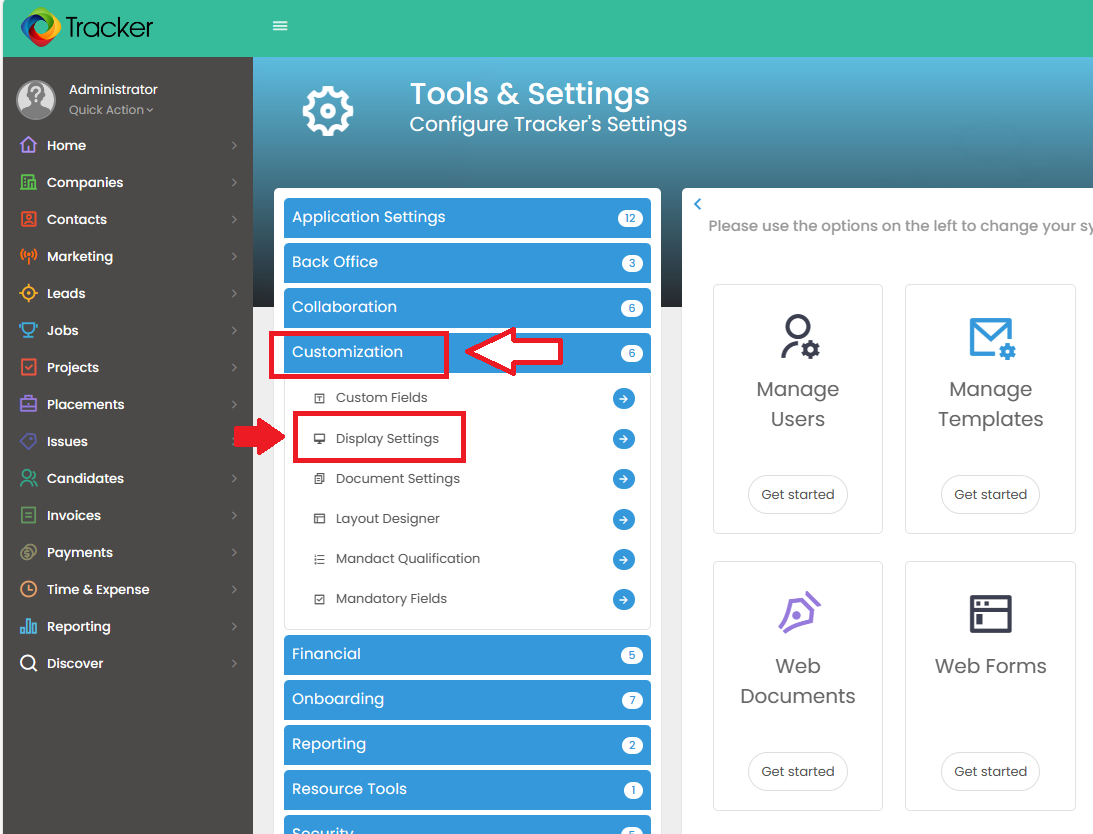Expand the Marketing menu chevron
This screenshot has width=1093, height=834.
point(234,256)
